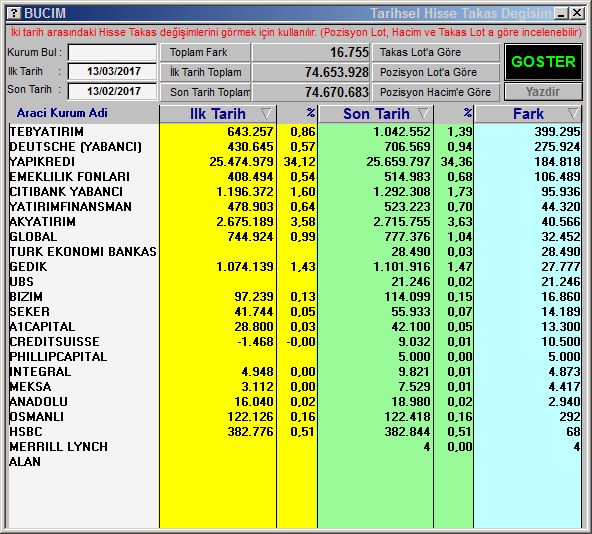Screen dimensions: 592x534
Task: Select the DEUTSCHE (YABANCI) row name
Action: coord(76,147)
